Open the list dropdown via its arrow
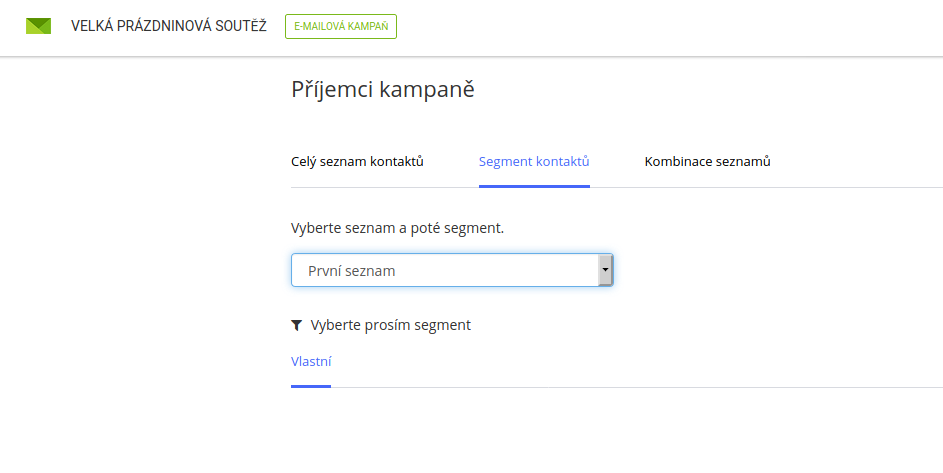This screenshot has width=943, height=473. tap(605, 270)
